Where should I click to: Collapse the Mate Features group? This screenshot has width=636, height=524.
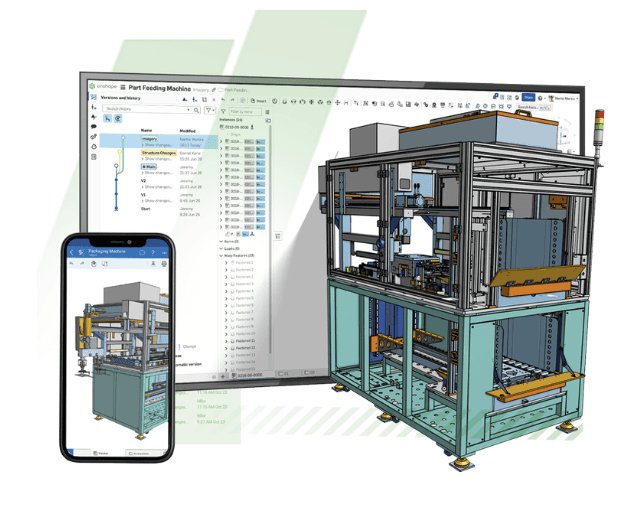pos(221,256)
